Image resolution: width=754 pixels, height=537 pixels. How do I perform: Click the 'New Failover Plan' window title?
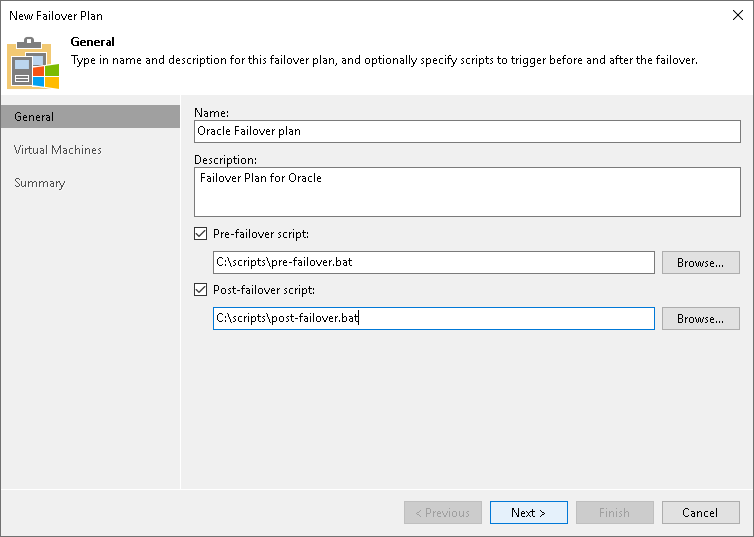(x=56, y=16)
